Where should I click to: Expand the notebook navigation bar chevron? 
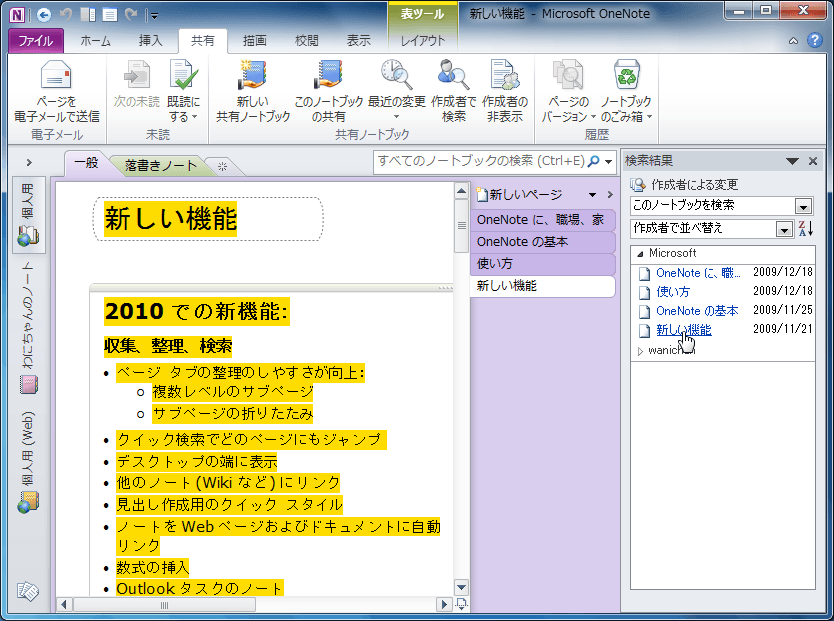click(x=29, y=162)
